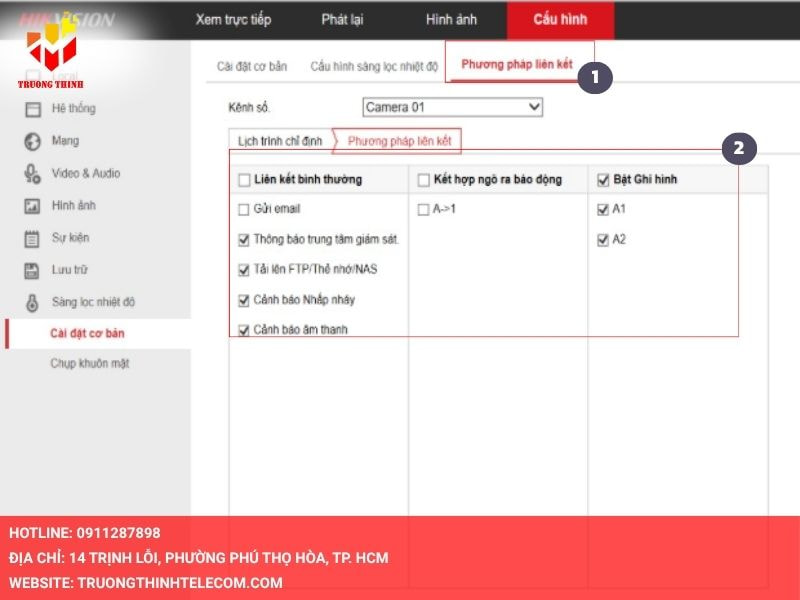800x600 pixels.
Task: Click the Hệ thống sidebar icon
Action: pyautogui.click(x=32, y=109)
